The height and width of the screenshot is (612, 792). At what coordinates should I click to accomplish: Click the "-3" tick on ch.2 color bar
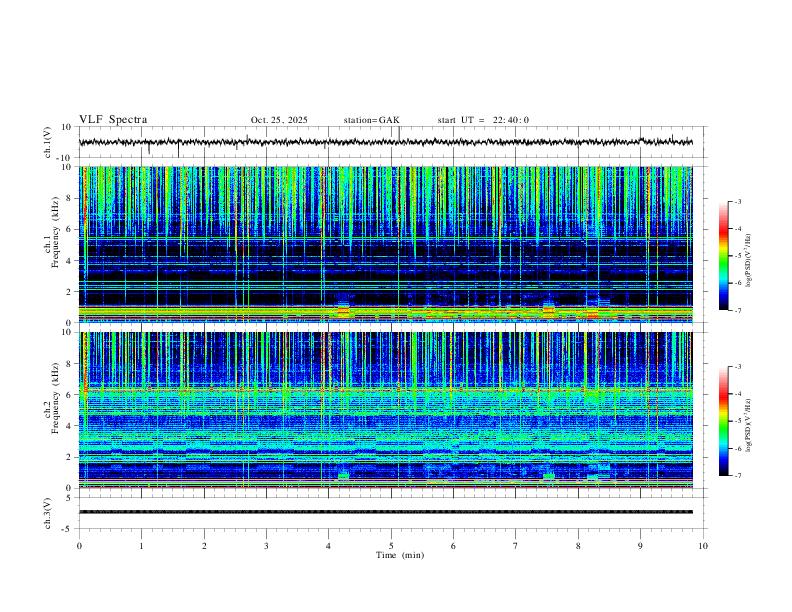737,367
